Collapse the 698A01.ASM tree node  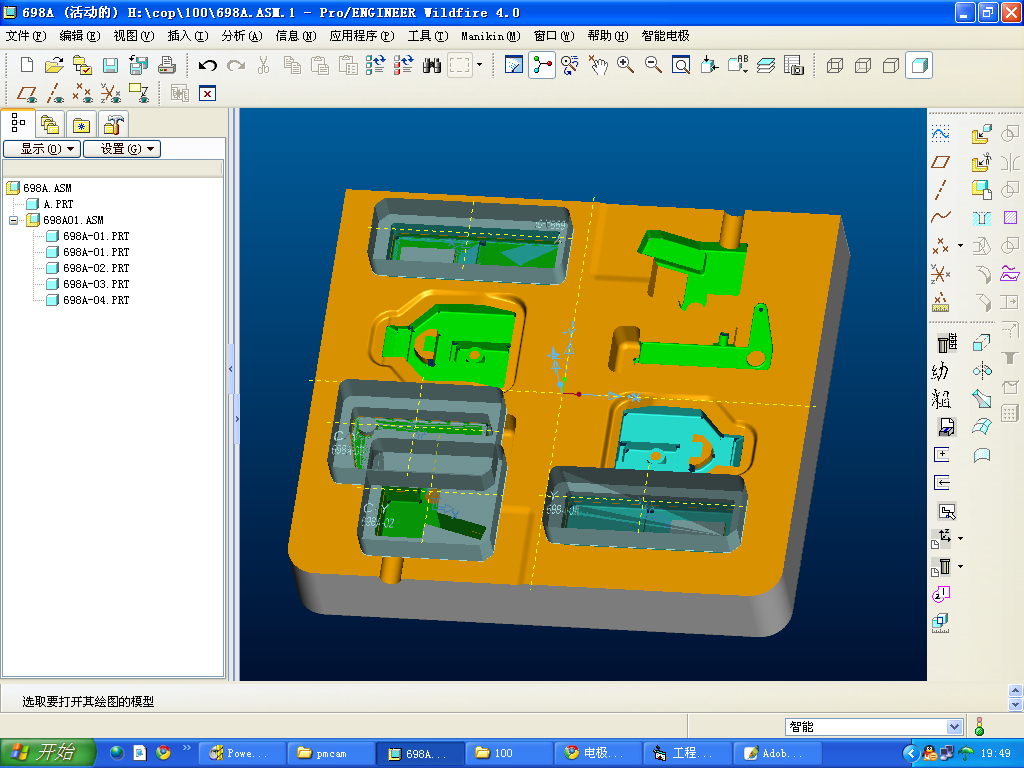(13, 220)
